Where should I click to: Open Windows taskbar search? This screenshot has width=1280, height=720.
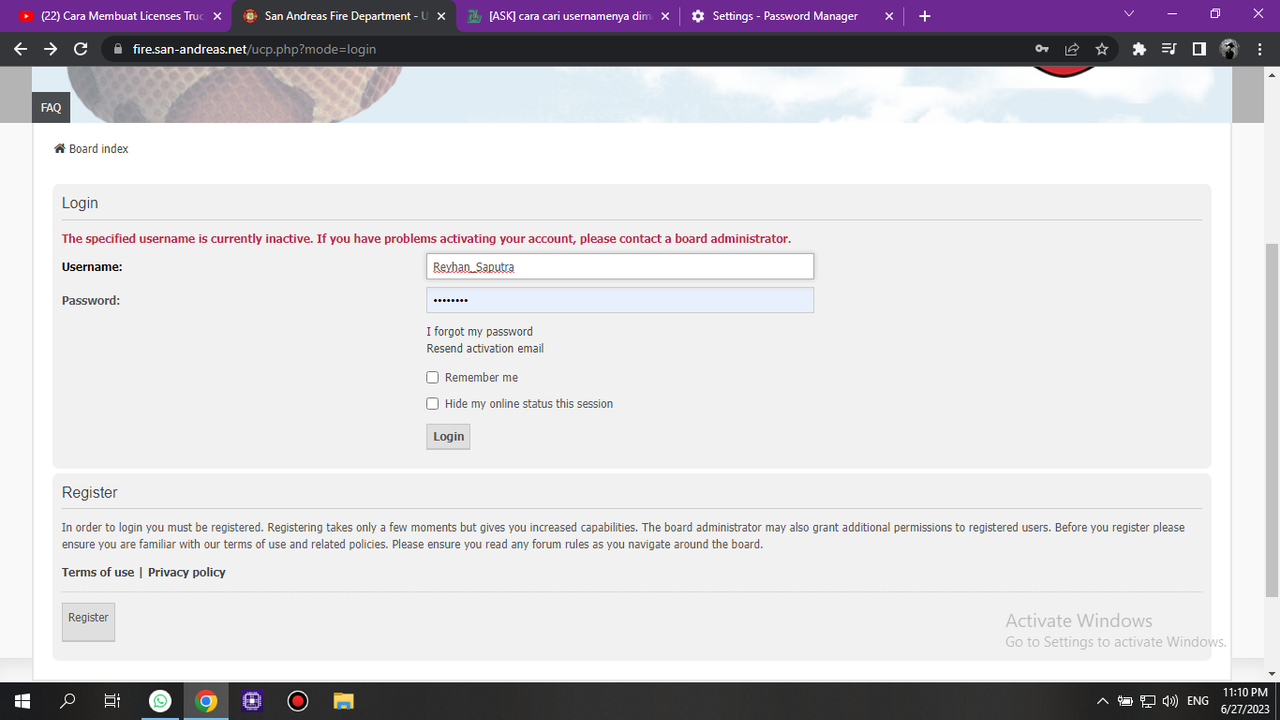coord(68,701)
